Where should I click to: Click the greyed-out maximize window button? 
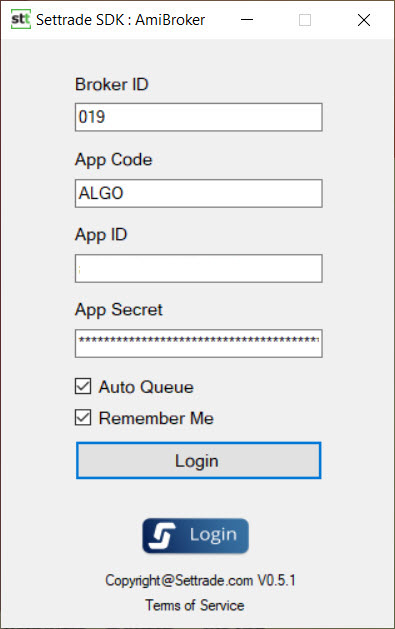[305, 20]
